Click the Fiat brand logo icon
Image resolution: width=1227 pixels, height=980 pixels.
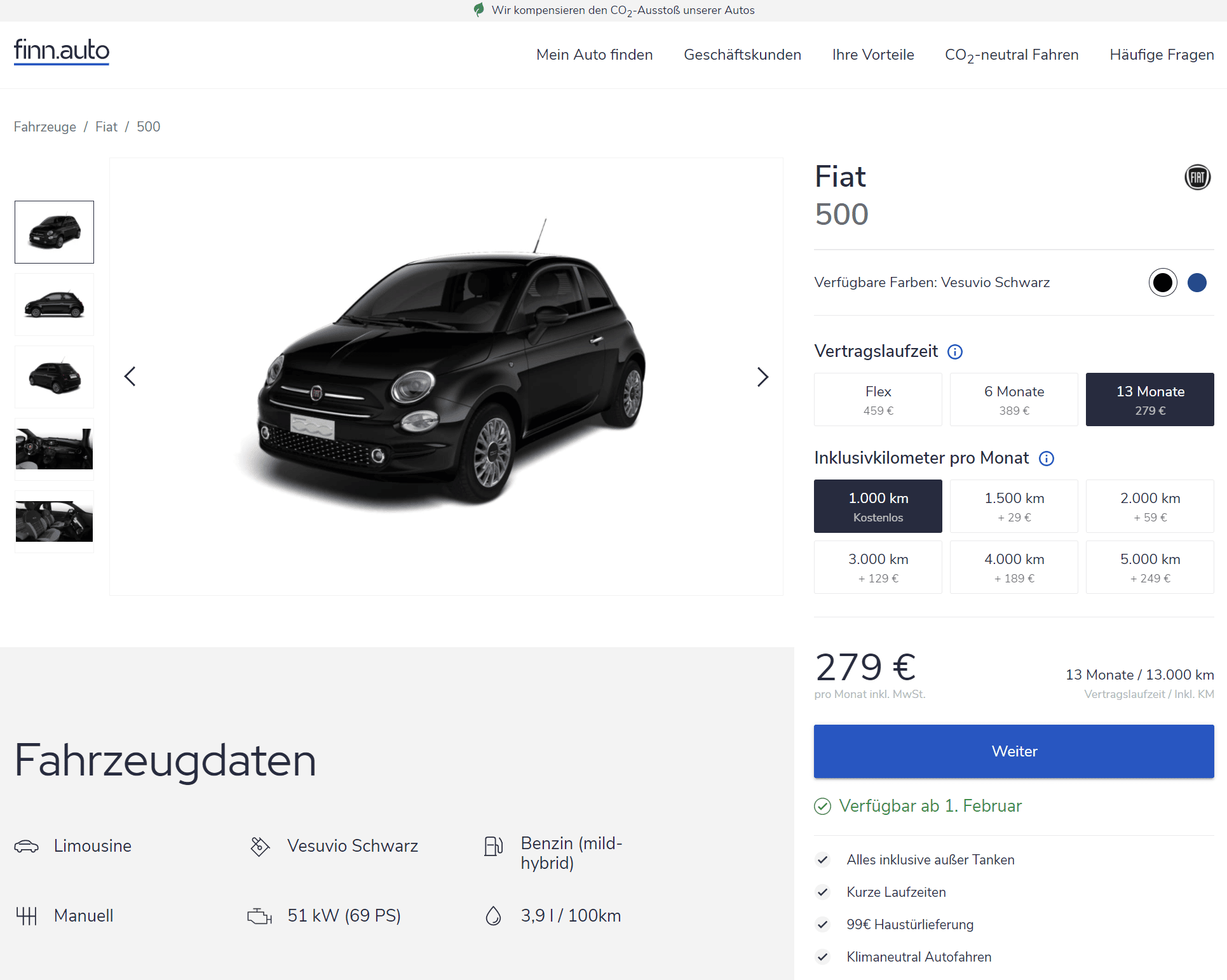pyautogui.click(x=1197, y=177)
